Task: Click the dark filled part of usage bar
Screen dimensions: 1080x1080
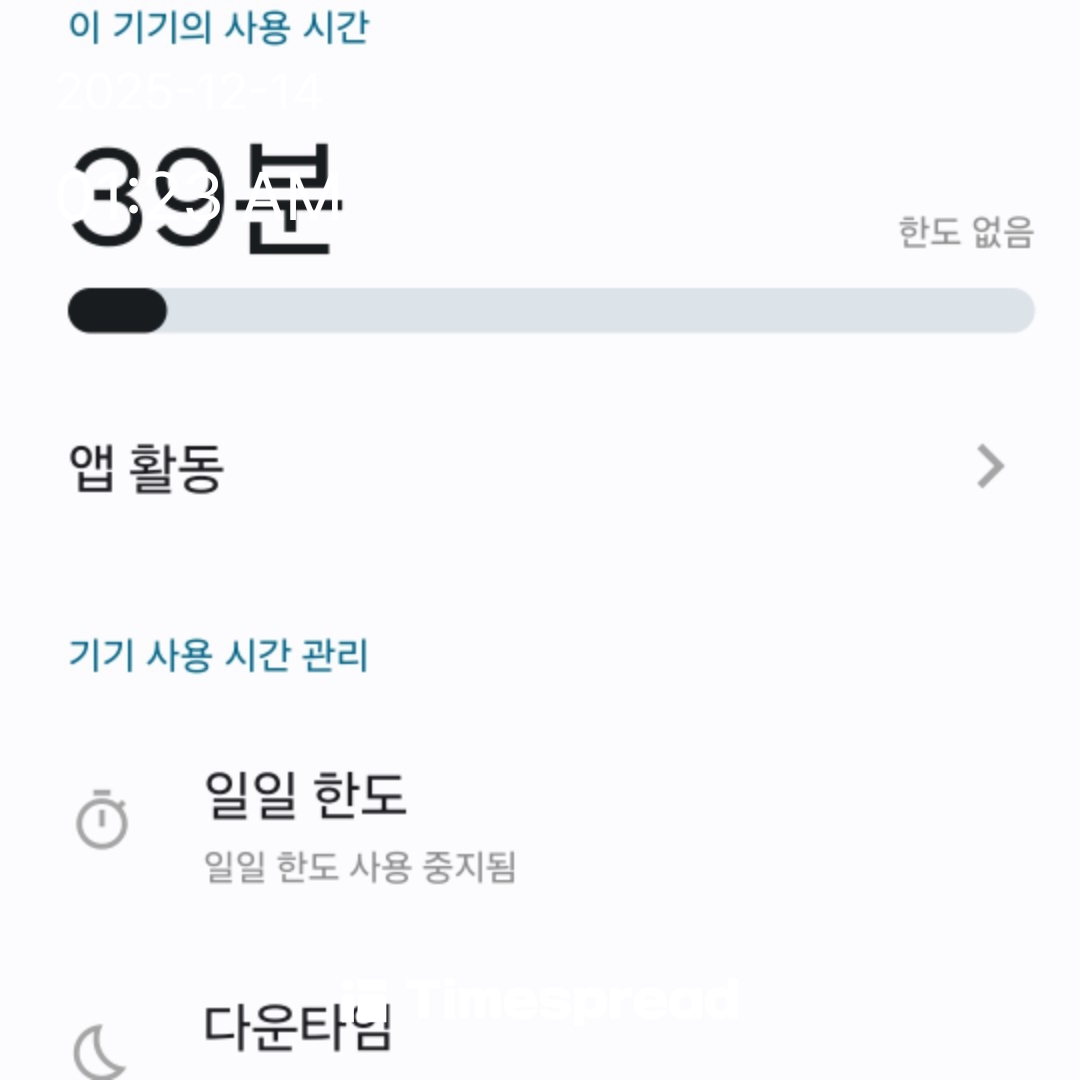Action: [116, 311]
